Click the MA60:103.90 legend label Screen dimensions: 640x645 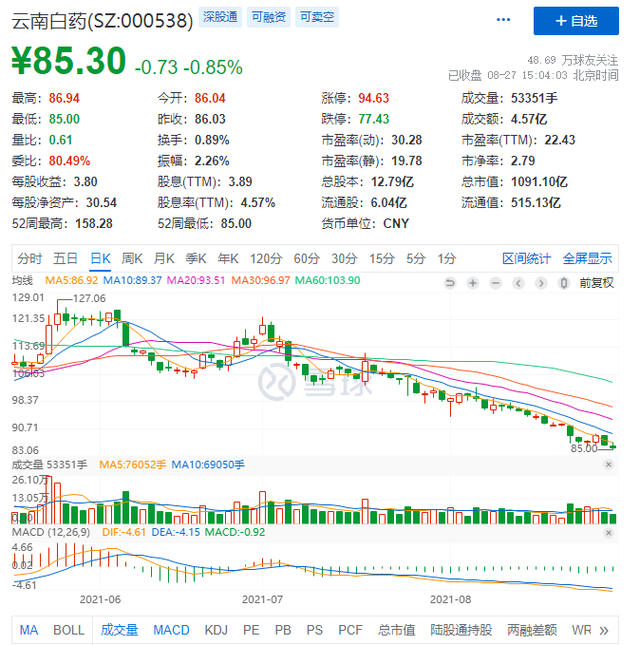click(x=328, y=281)
